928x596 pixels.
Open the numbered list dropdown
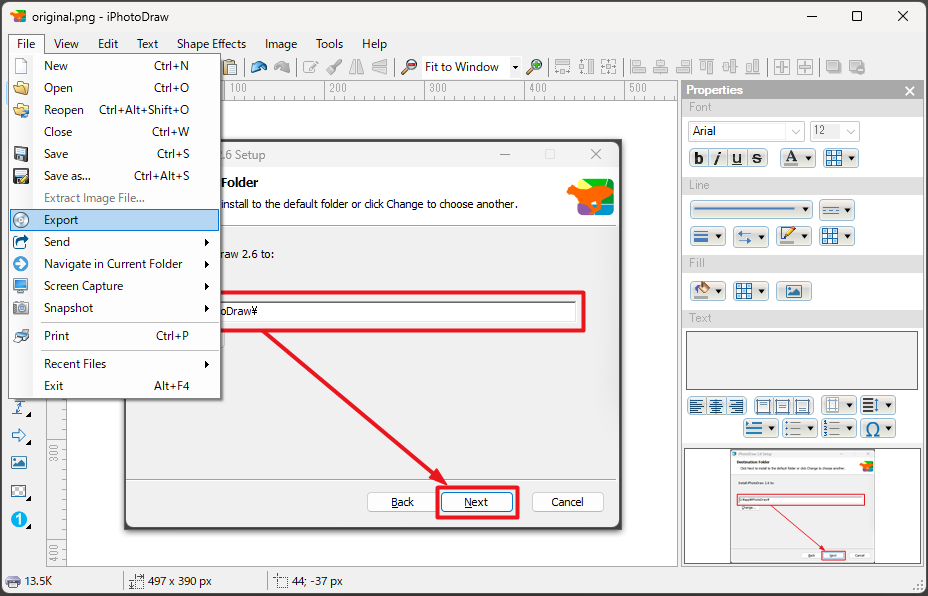coord(839,429)
